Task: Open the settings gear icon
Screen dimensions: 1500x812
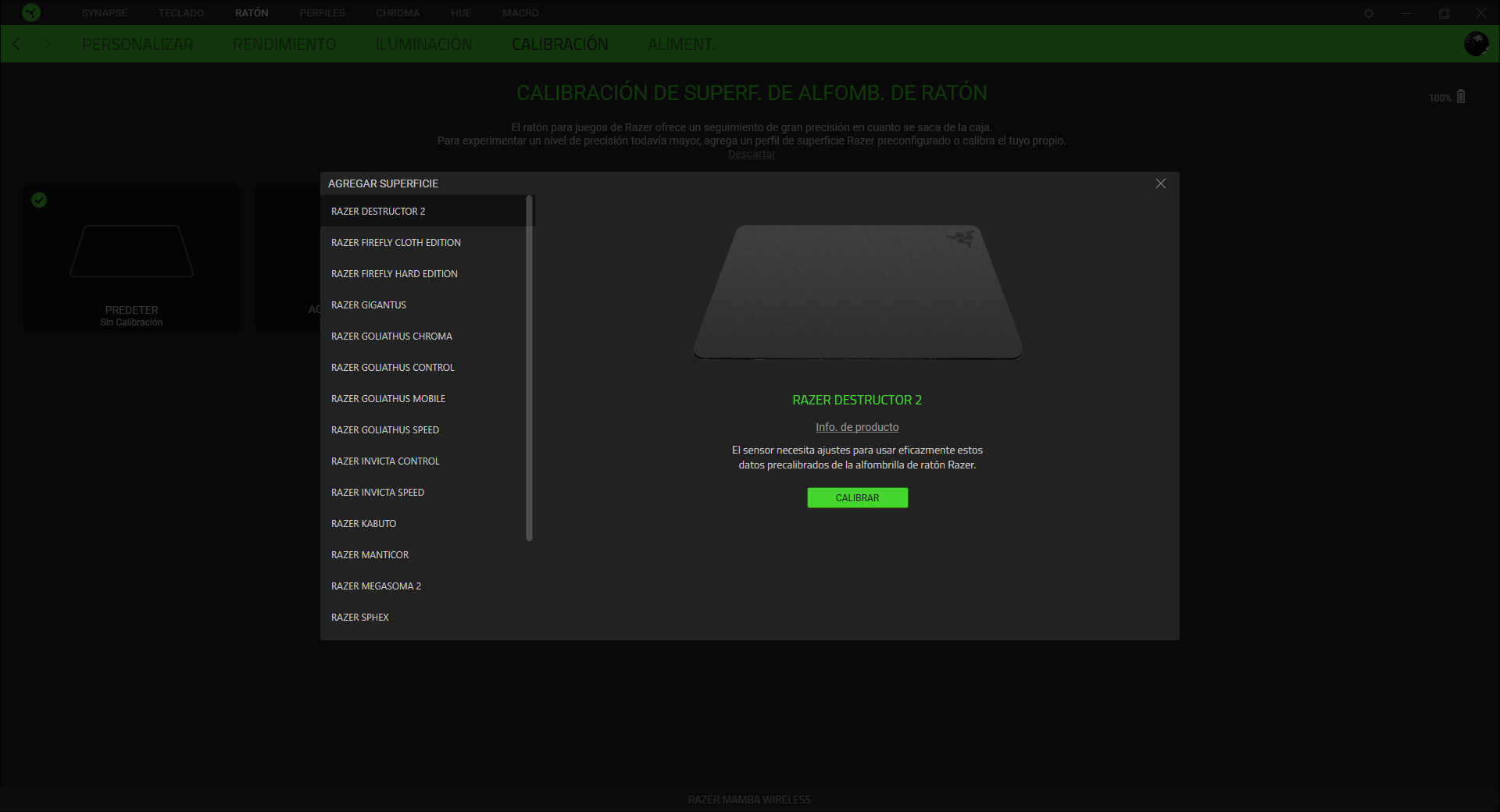Action: pyautogui.click(x=1369, y=13)
